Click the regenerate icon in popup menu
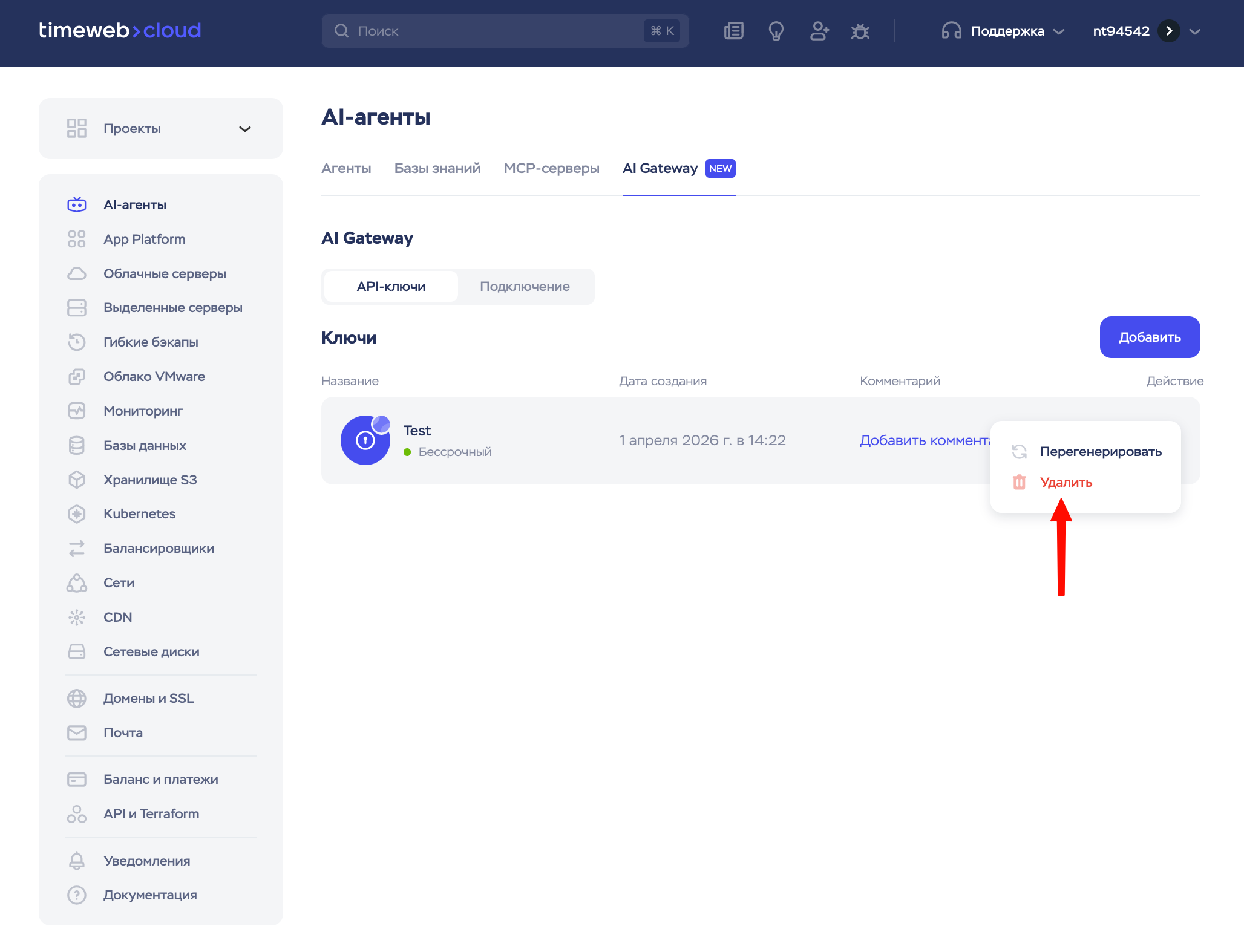 [1019, 451]
